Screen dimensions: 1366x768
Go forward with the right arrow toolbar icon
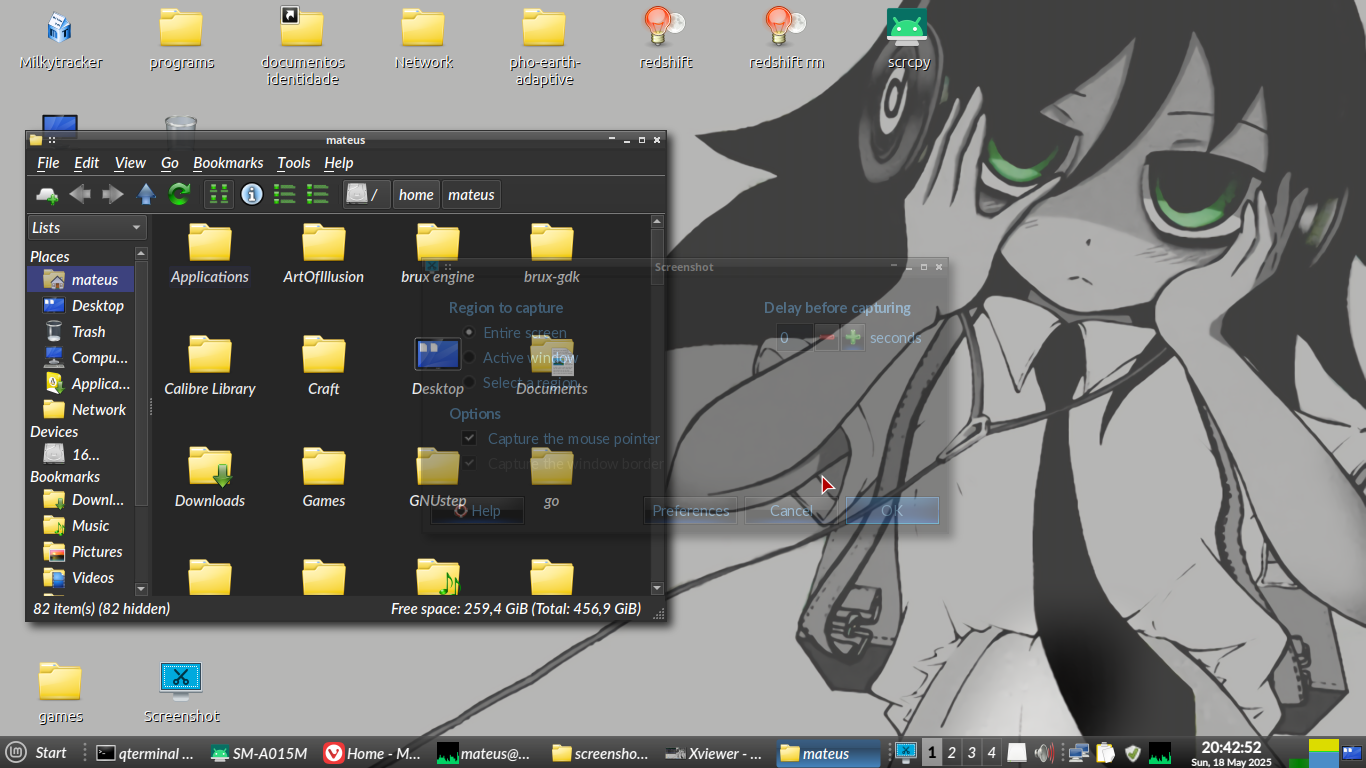113,194
